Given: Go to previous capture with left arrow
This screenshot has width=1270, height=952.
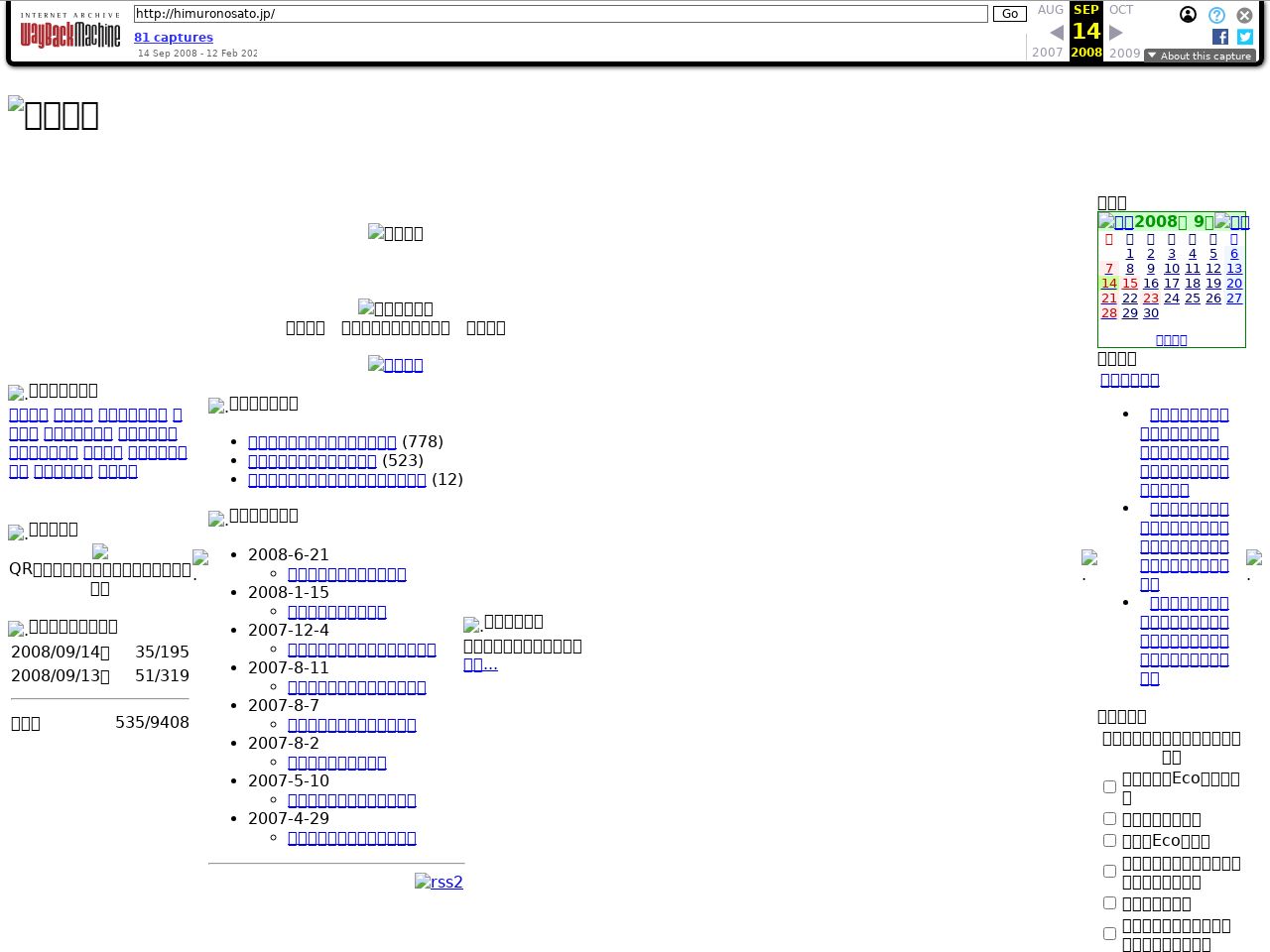Looking at the screenshot, I should 1057,33.
